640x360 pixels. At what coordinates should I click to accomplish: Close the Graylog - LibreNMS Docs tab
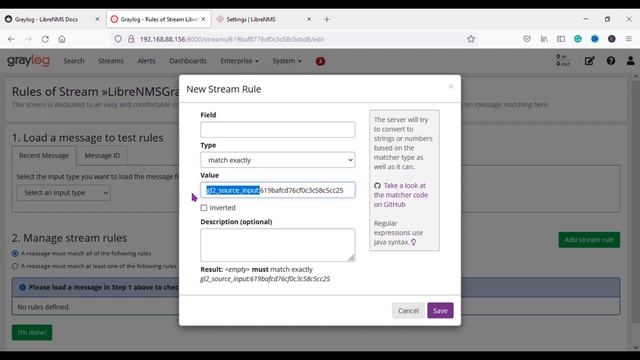pyautogui.click(x=97, y=19)
